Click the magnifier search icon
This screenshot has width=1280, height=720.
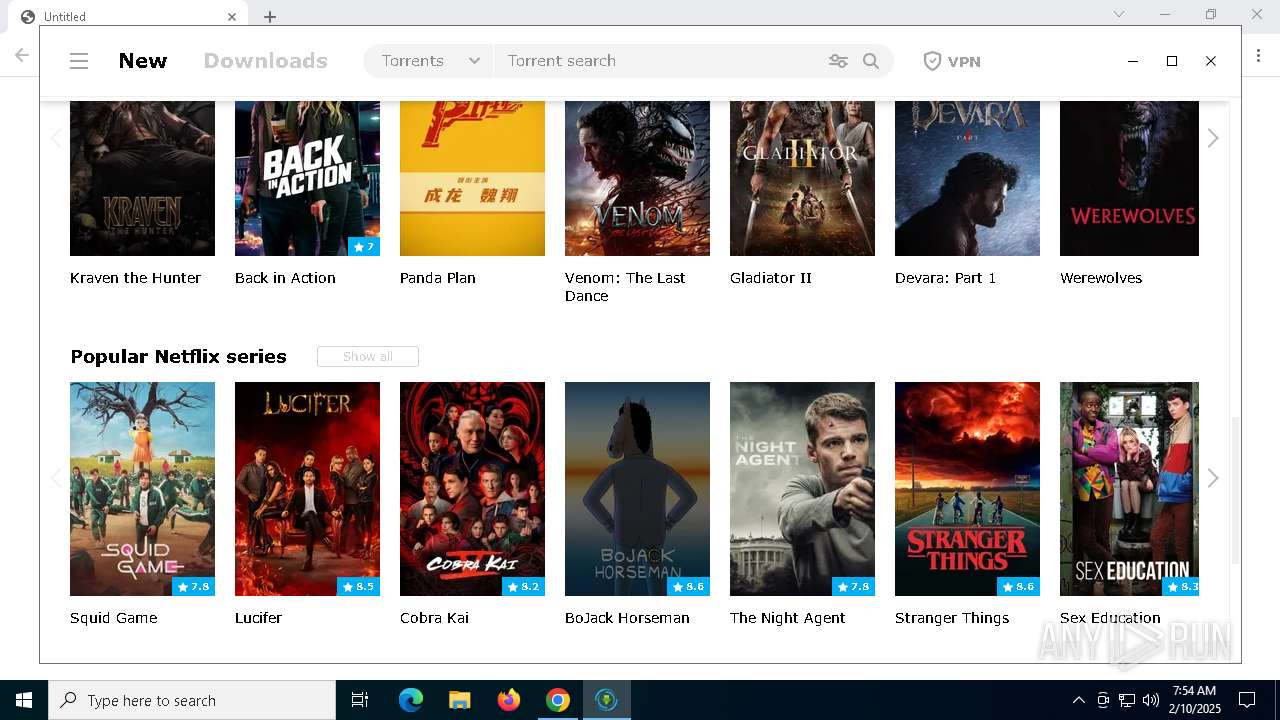[871, 61]
